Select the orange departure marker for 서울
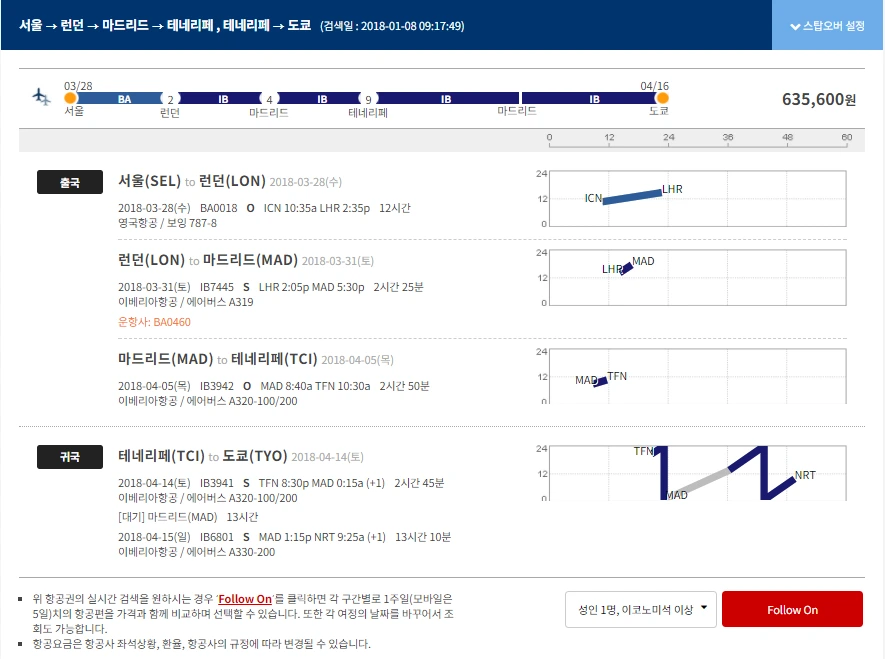This screenshot has height=659, width=885. click(68, 99)
